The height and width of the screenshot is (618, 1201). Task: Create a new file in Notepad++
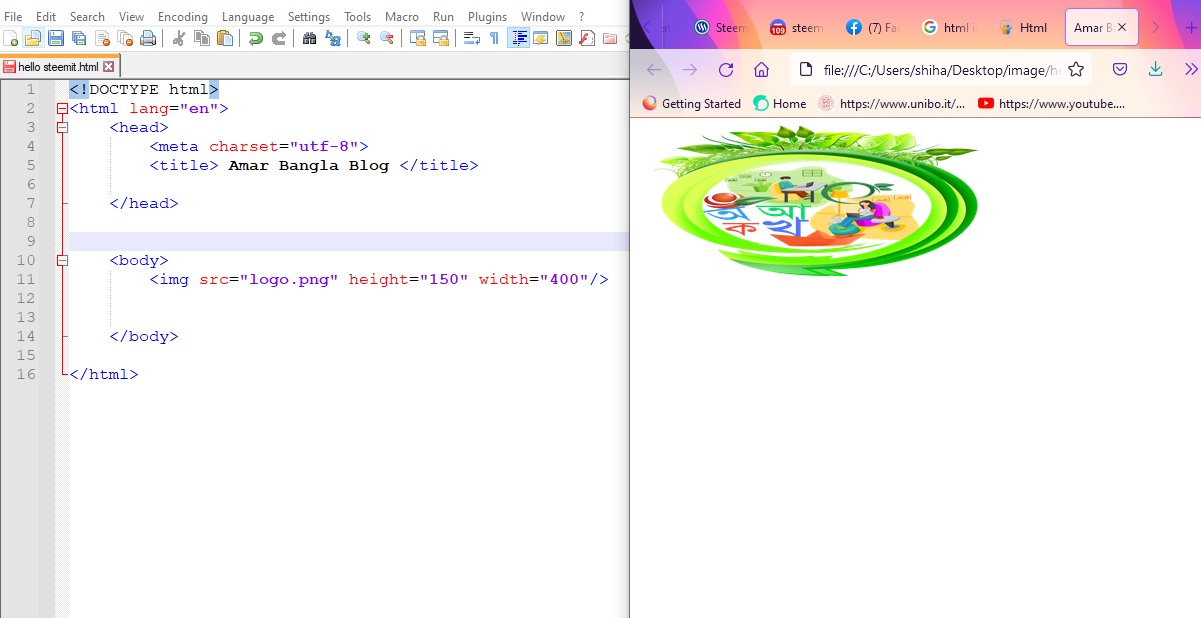point(11,38)
